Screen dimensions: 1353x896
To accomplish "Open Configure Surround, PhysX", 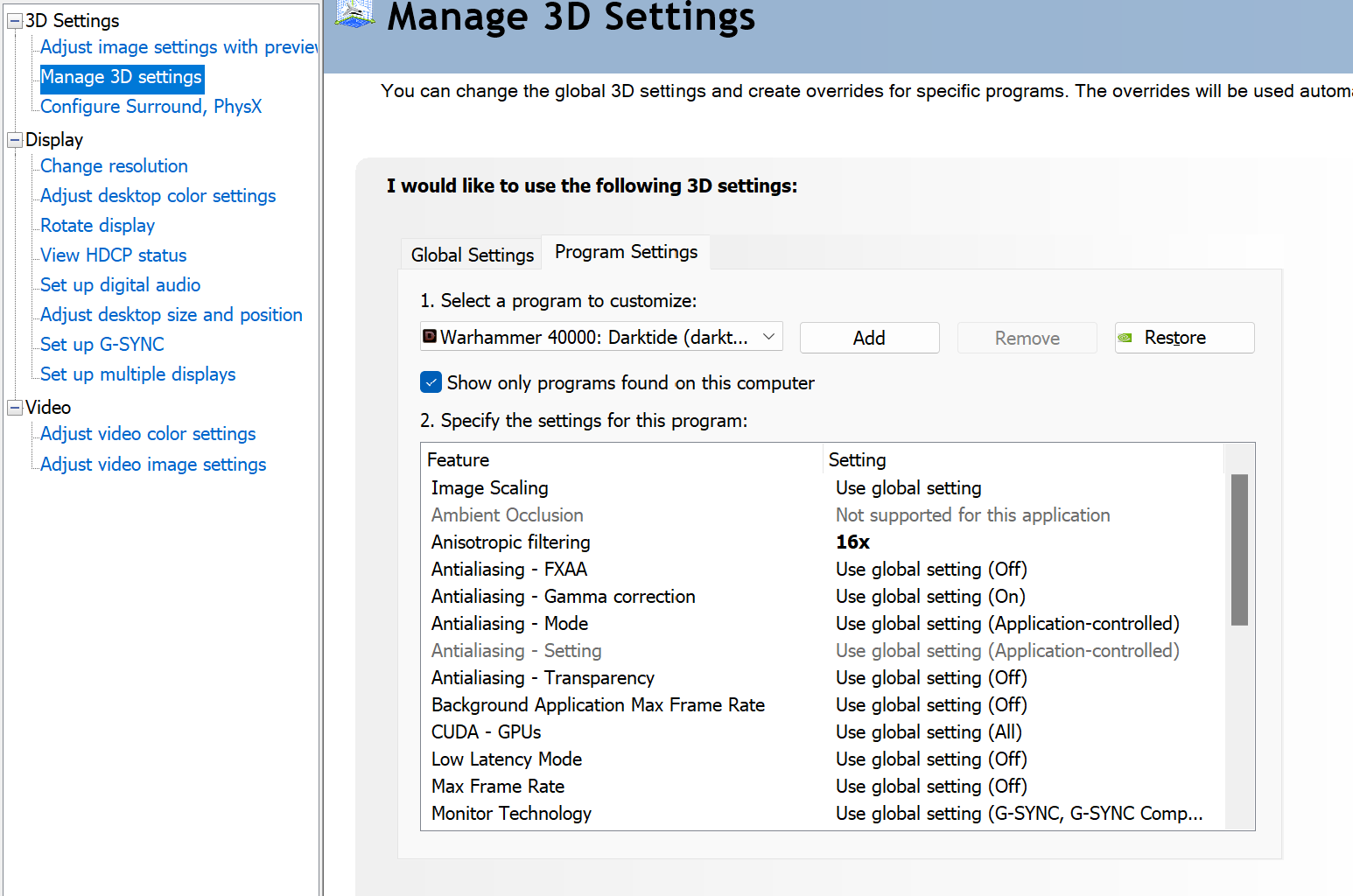I will (151, 107).
